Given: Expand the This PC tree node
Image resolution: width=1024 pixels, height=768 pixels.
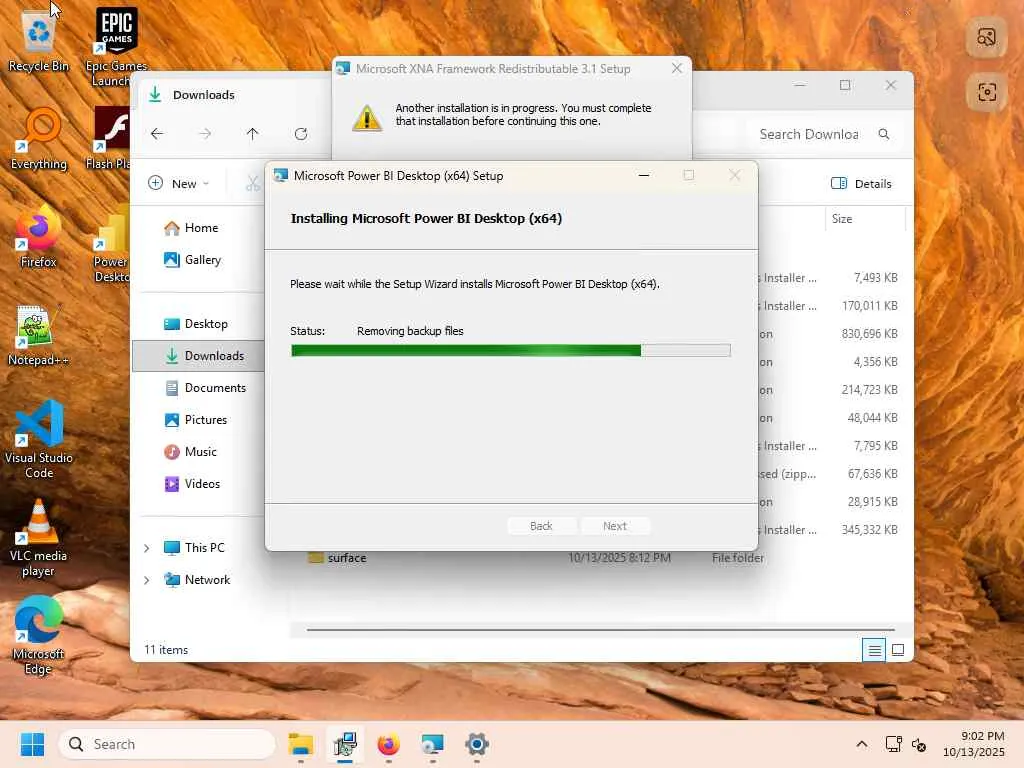Looking at the screenshot, I should (x=147, y=548).
